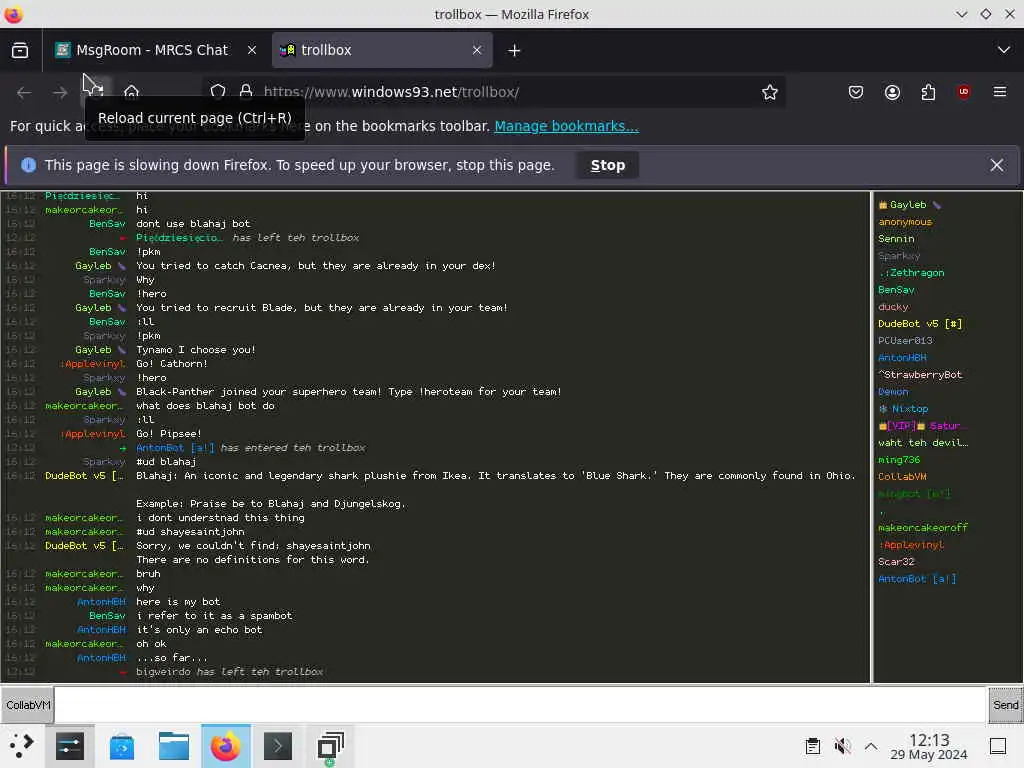Close the MsgRoom - MRCS Chat tab
The image size is (1024, 768).
point(251,50)
